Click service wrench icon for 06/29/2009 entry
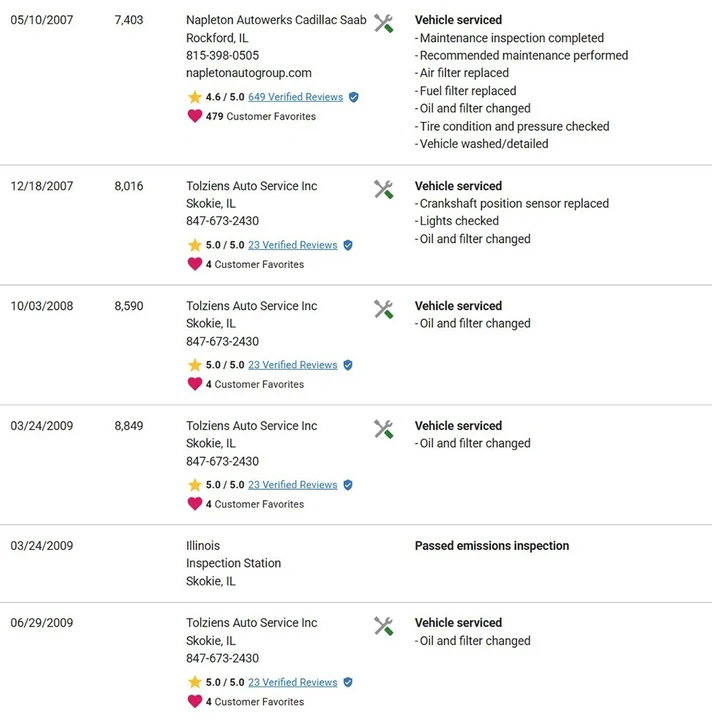 [383, 626]
